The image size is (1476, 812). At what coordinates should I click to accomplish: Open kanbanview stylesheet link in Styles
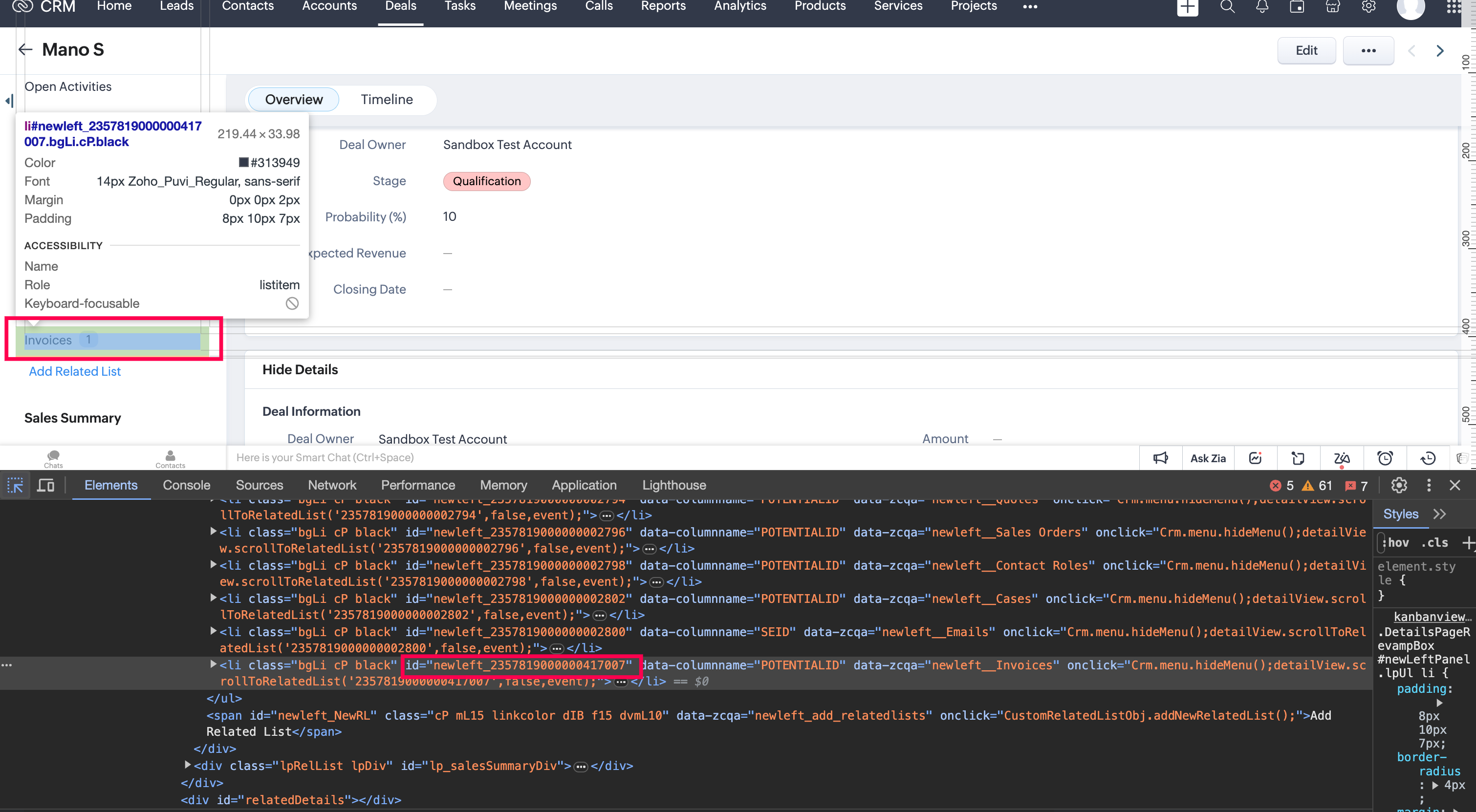pos(1432,617)
